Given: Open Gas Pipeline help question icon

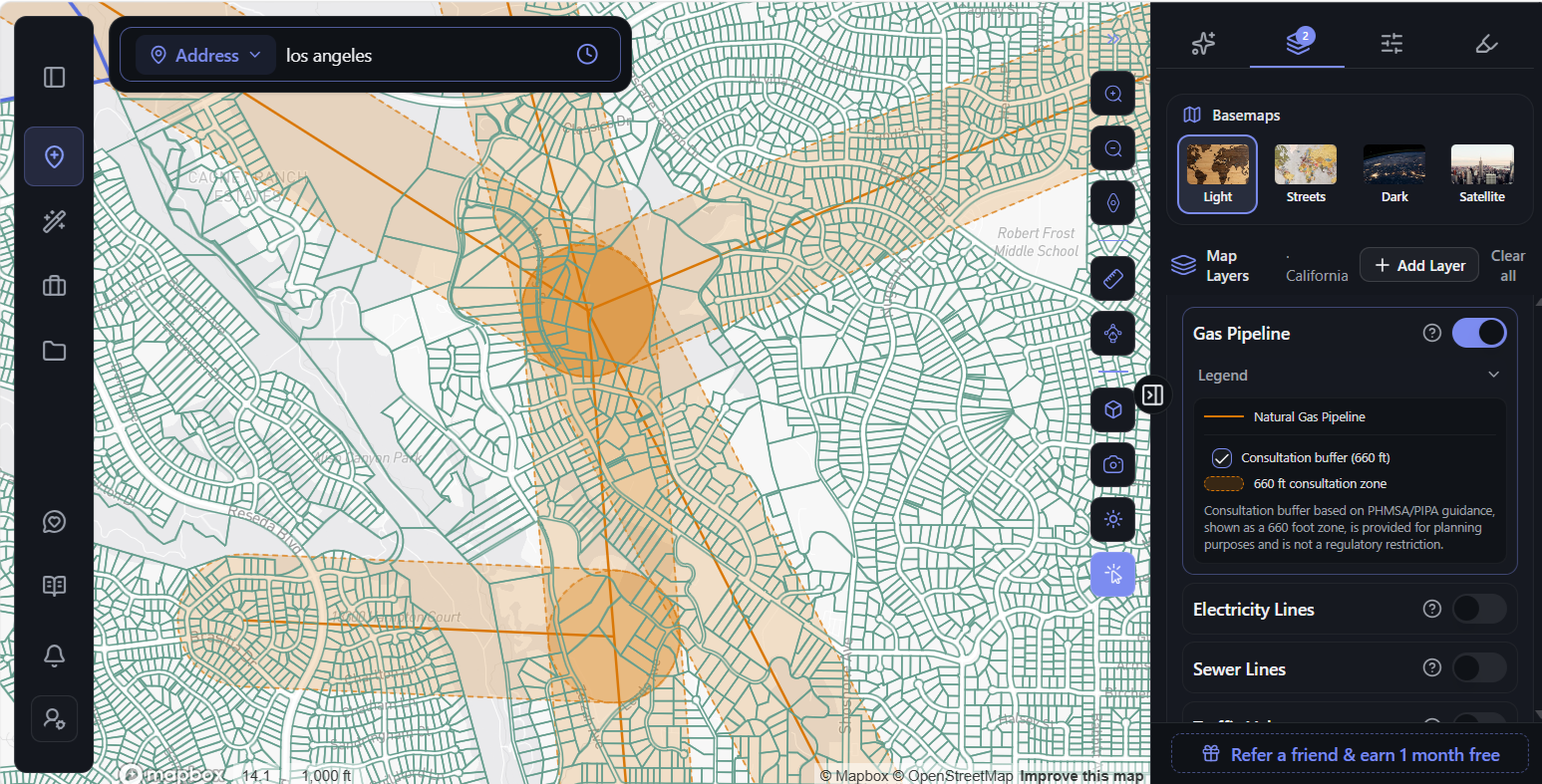Looking at the screenshot, I should coord(1432,333).
